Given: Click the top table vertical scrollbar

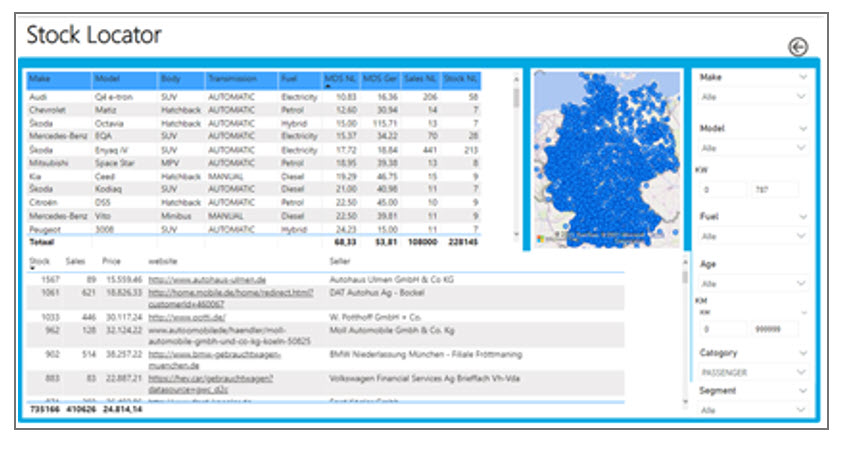Looking at the screenshot, I should pyautogui.click(x=516, y=98).
